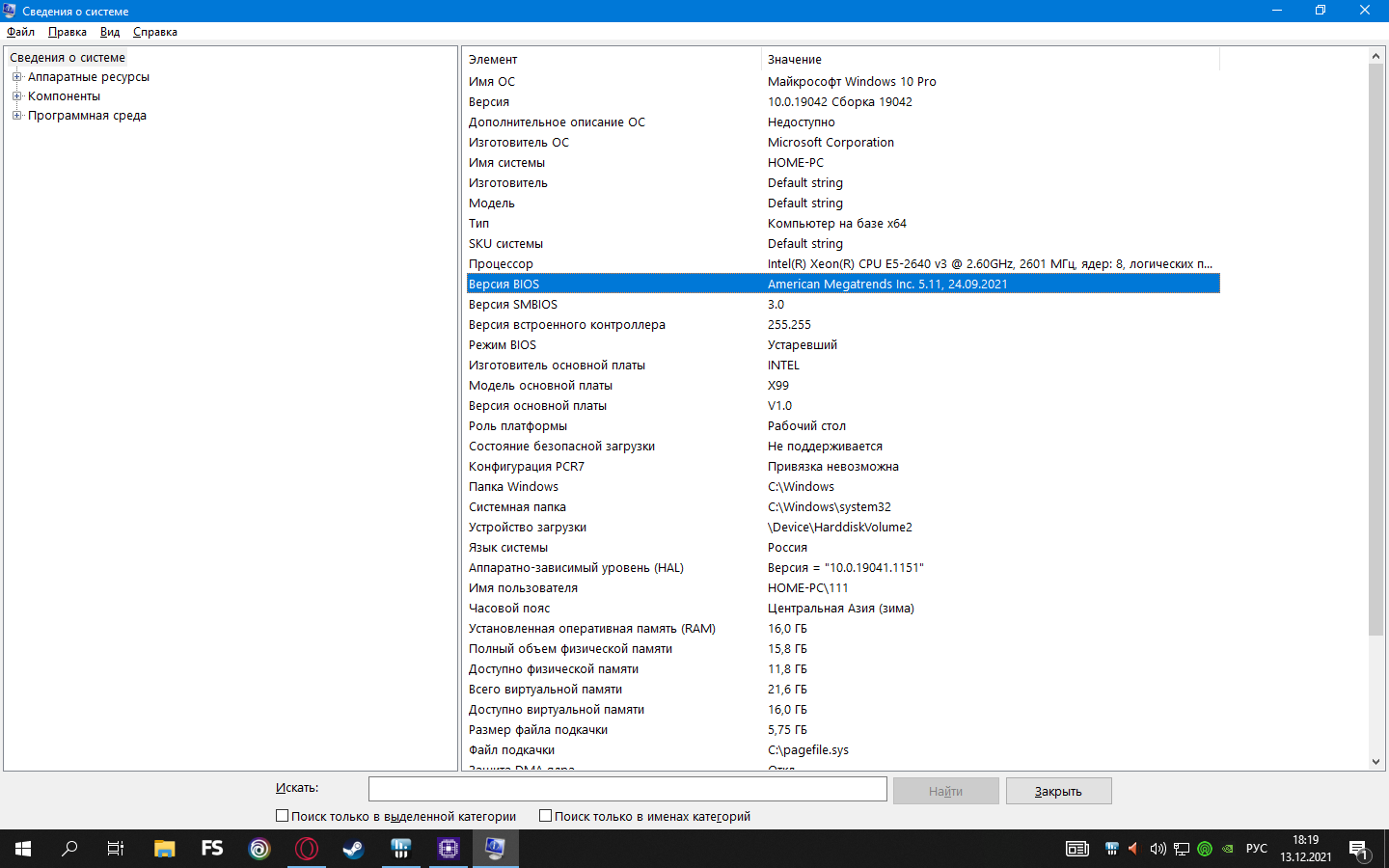Select the 'Модель основной платы' row
1389x868 pixels.
[843, 386]
